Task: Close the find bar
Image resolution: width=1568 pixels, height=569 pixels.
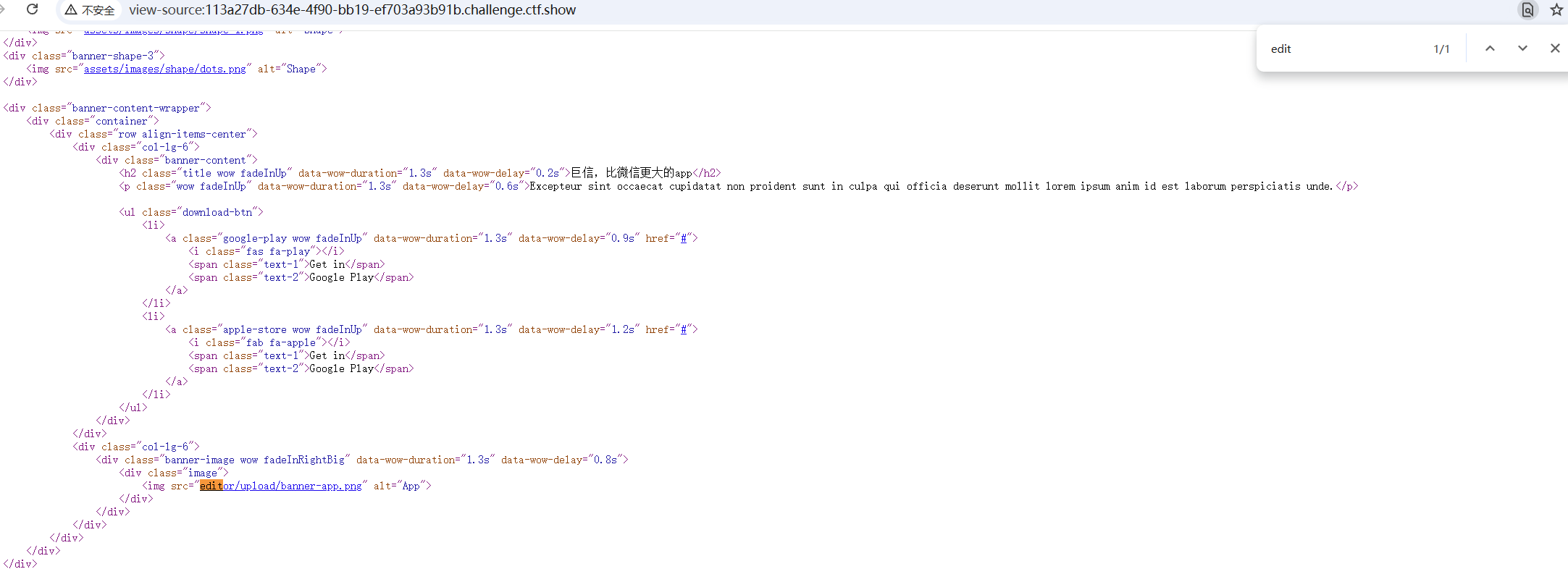Action: click(x=1554, y=49)
